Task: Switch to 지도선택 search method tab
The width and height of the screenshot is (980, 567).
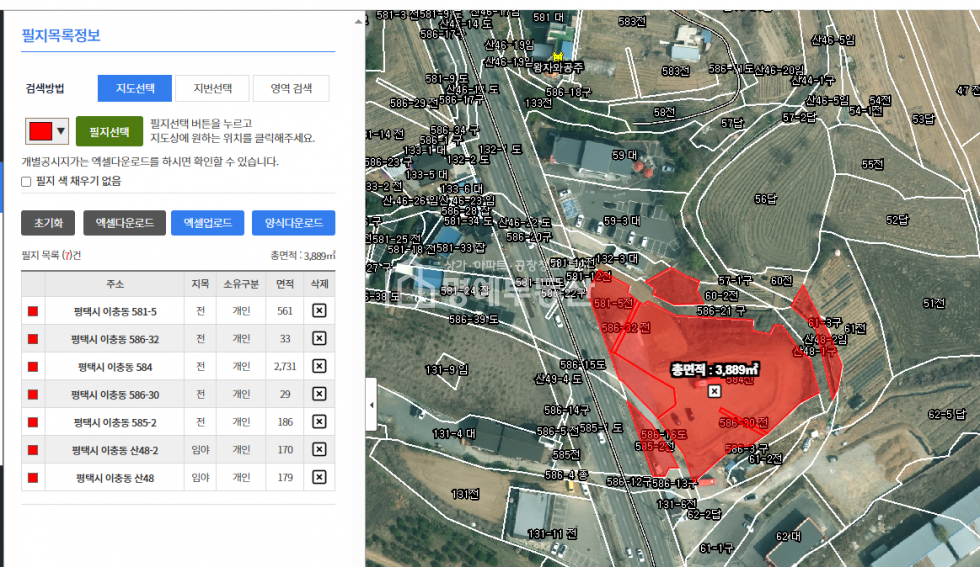Action: coord(135,88)
